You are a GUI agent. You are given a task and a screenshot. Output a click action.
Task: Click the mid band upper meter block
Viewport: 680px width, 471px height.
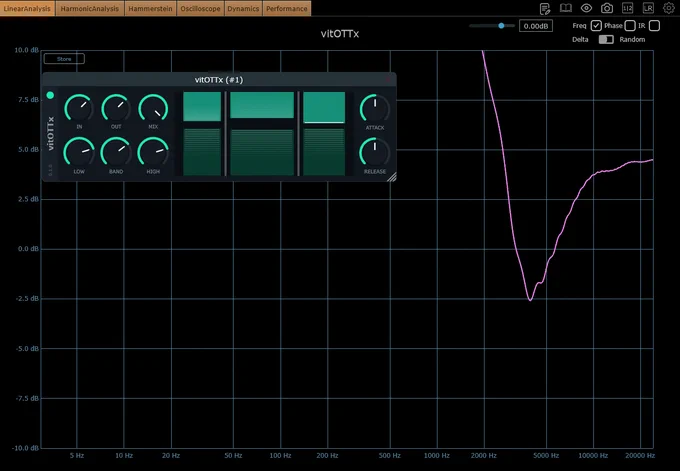point(262,105)
